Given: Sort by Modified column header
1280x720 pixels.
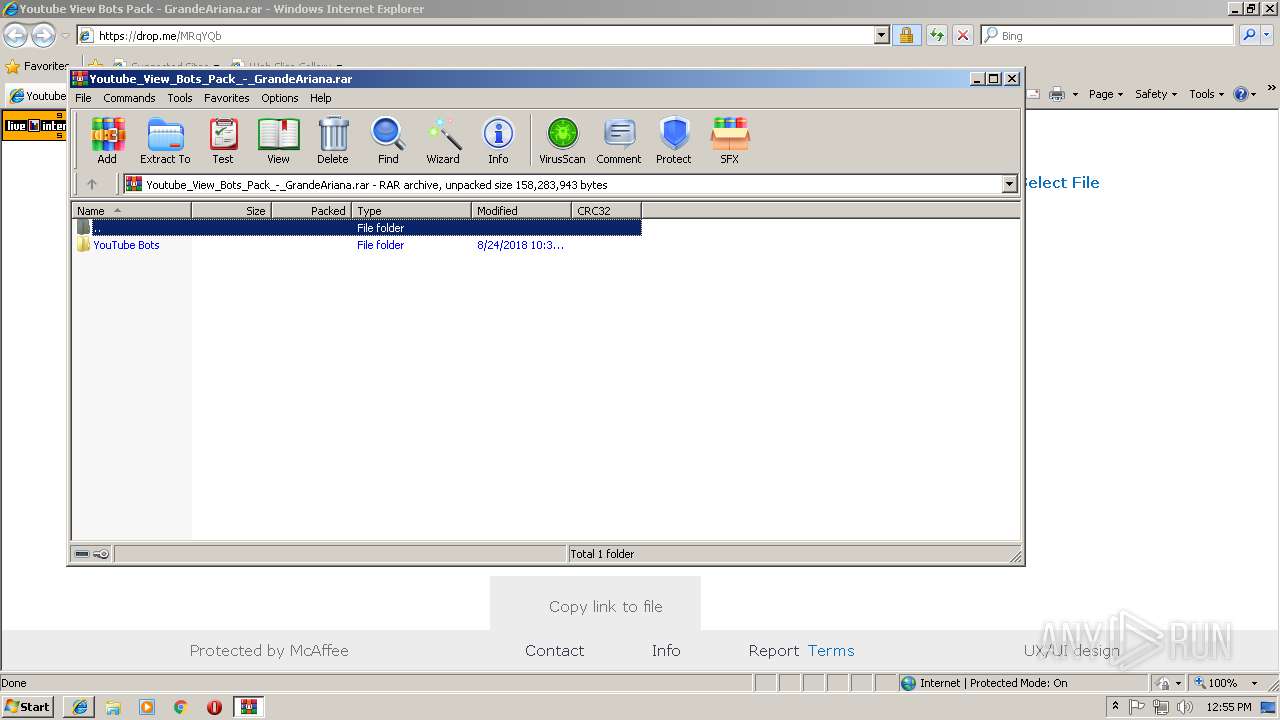Looking at the screenshot, I should click(521, 210).
